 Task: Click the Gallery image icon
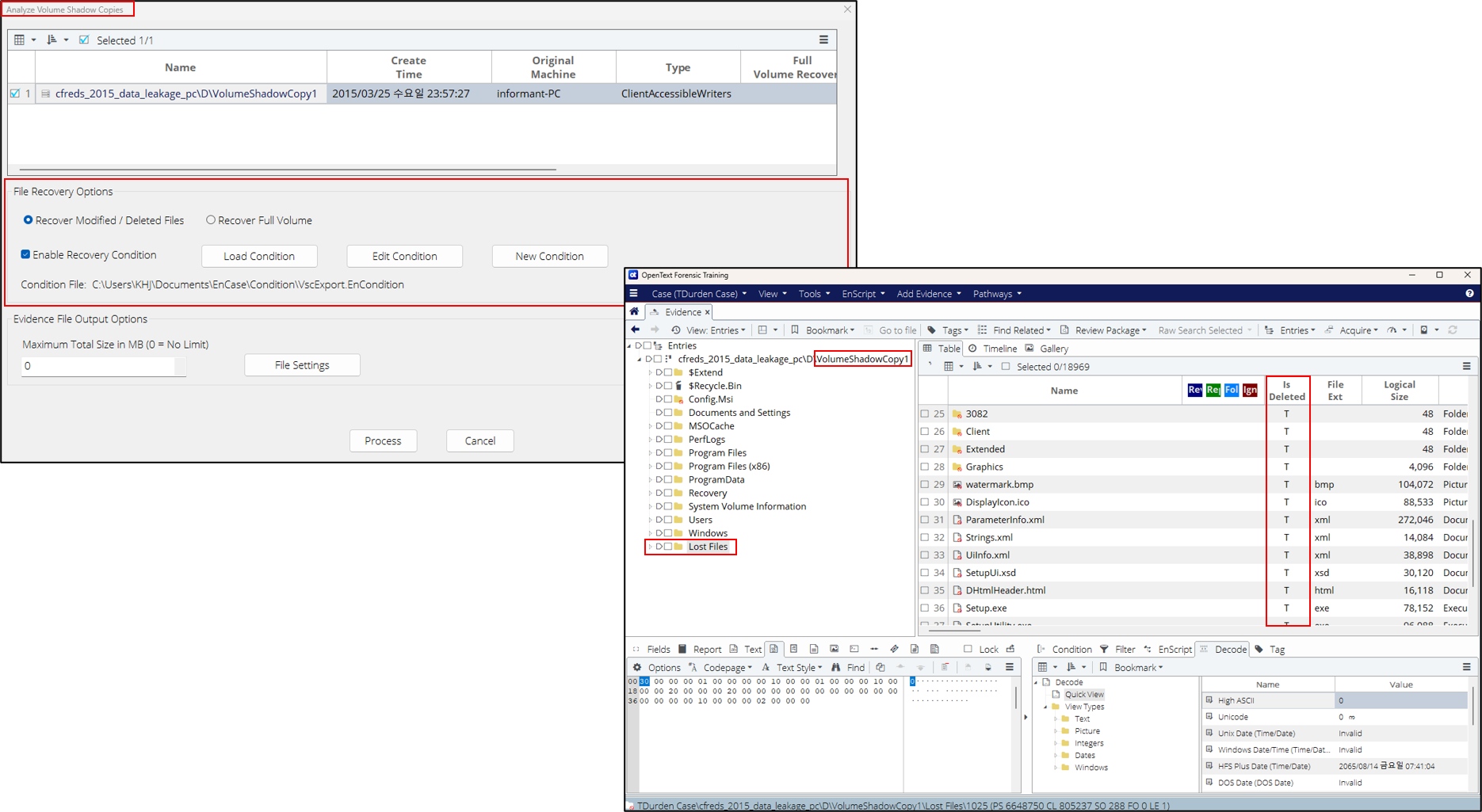coord(1029,349)
